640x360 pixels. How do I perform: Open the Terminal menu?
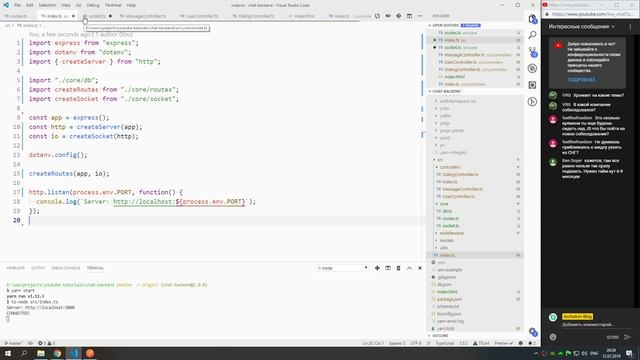tap(113, 5)
